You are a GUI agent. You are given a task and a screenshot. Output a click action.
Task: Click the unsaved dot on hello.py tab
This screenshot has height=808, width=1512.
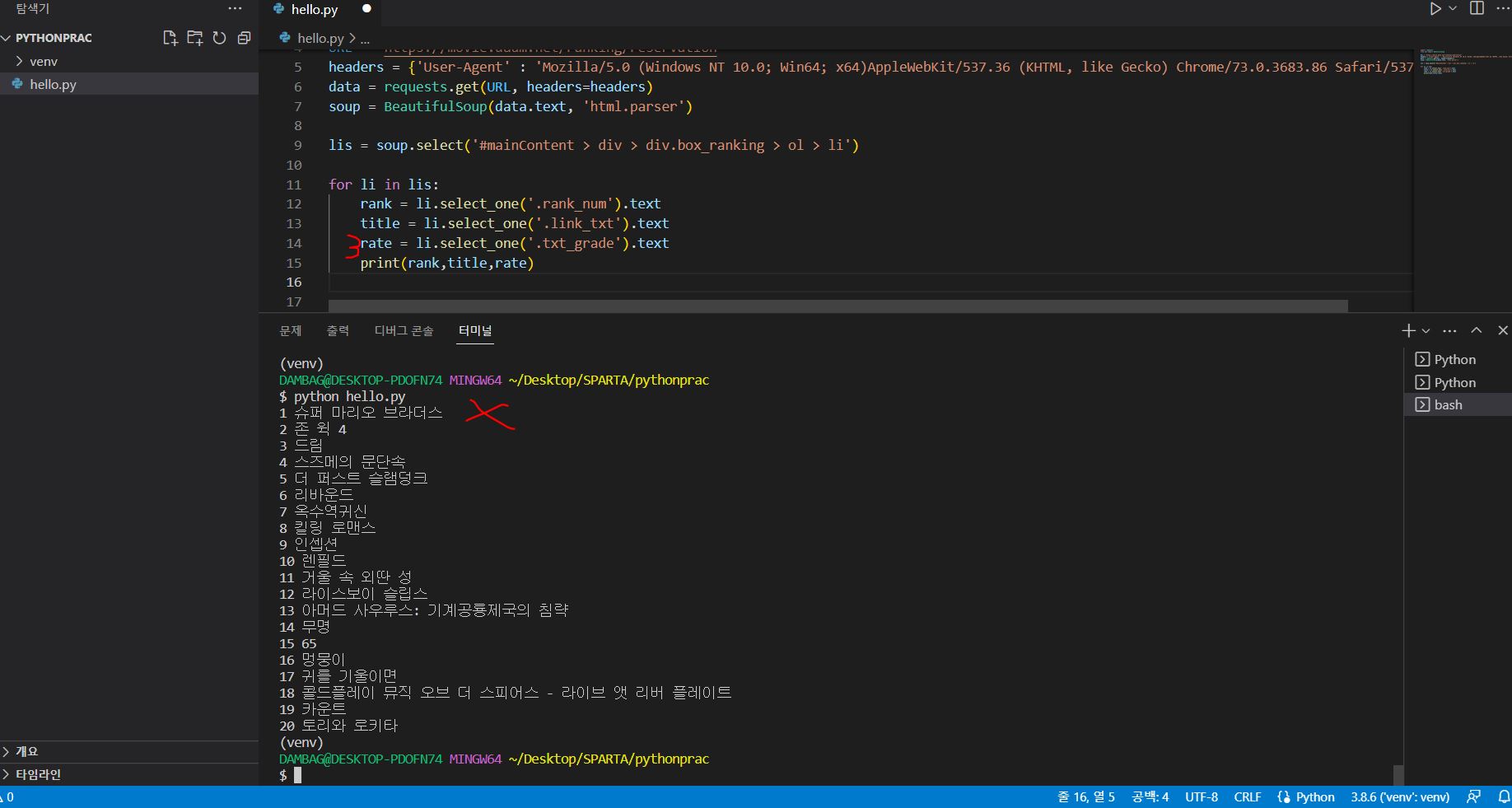point(366,9)
